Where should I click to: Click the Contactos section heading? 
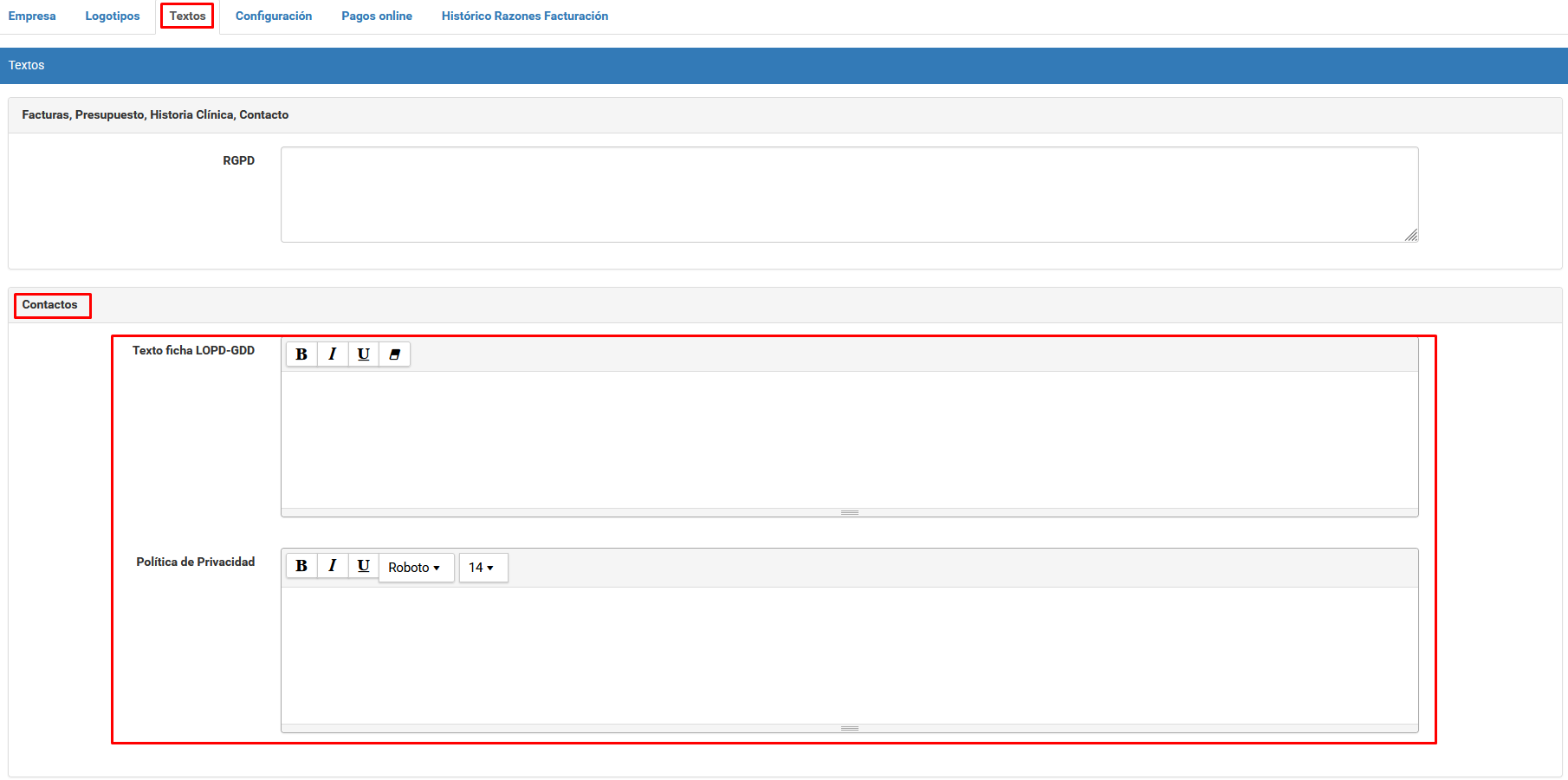point(50,305)
